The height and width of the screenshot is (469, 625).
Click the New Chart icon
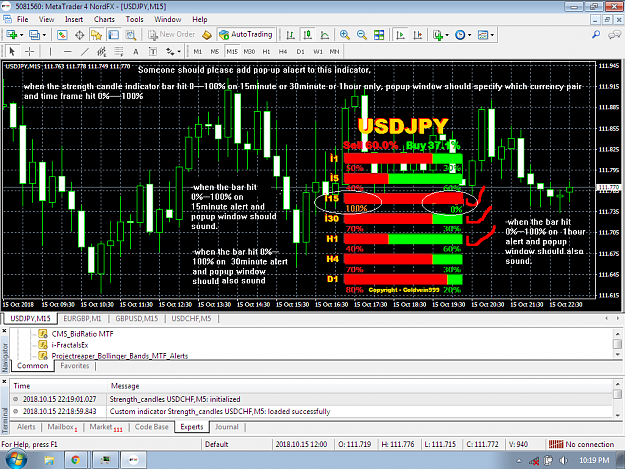point(11,35)
